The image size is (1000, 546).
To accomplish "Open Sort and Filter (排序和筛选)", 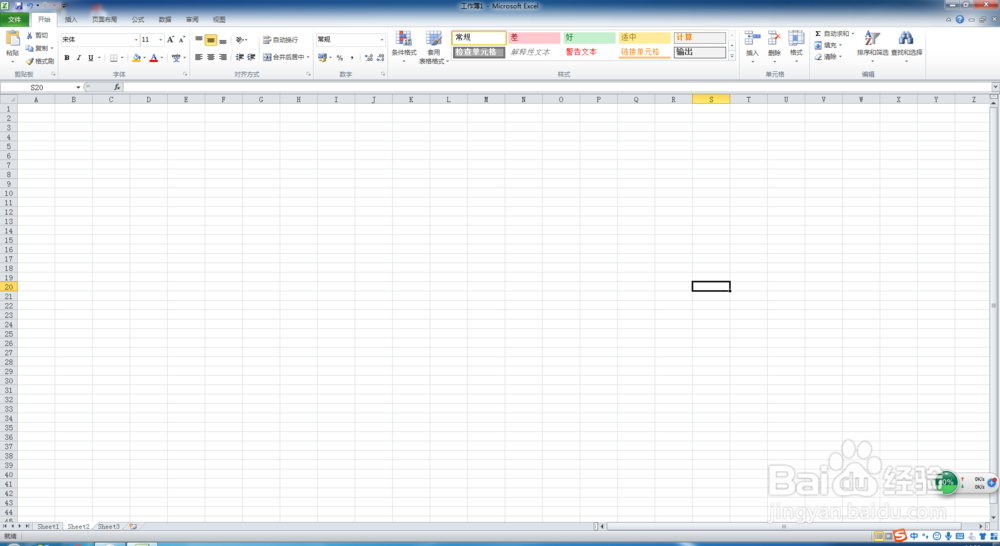I will 872,45.
